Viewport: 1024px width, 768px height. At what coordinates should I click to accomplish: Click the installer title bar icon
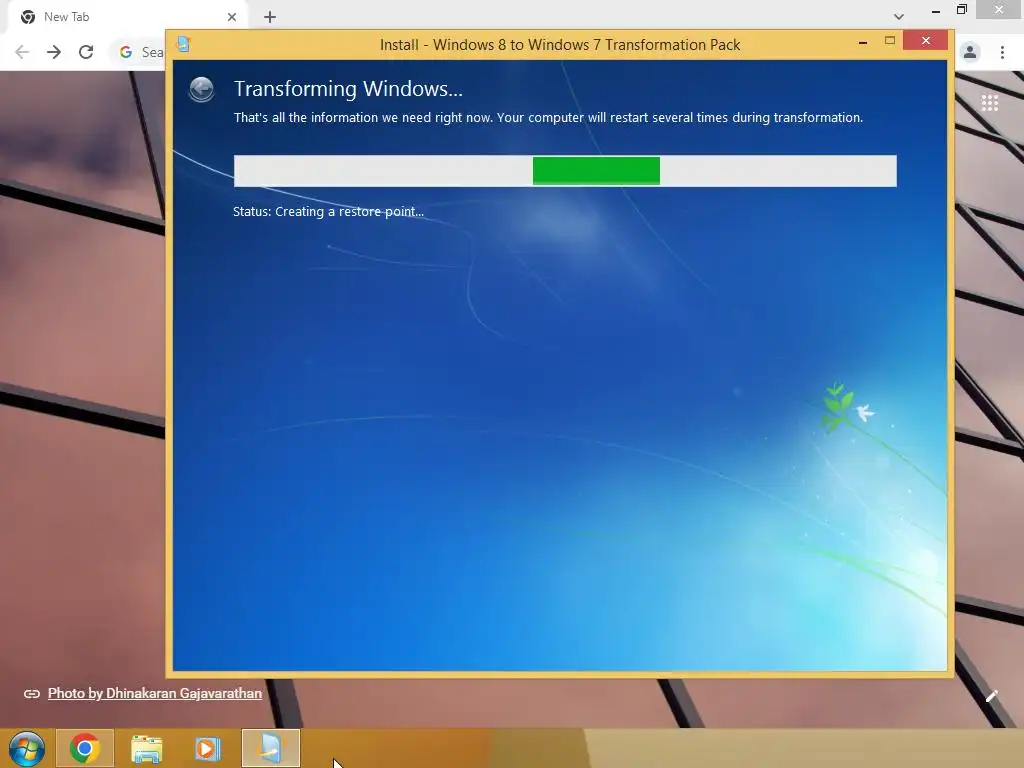(x=184, y=44)
